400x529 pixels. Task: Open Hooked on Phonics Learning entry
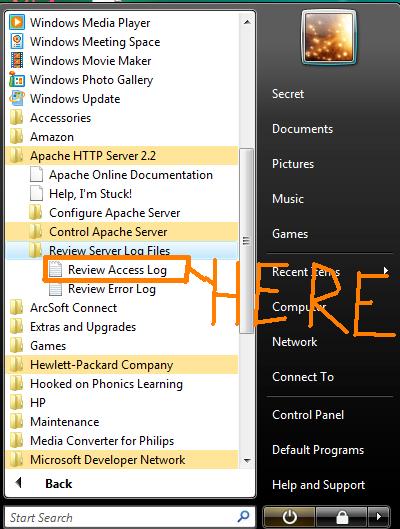pos(122,384)
